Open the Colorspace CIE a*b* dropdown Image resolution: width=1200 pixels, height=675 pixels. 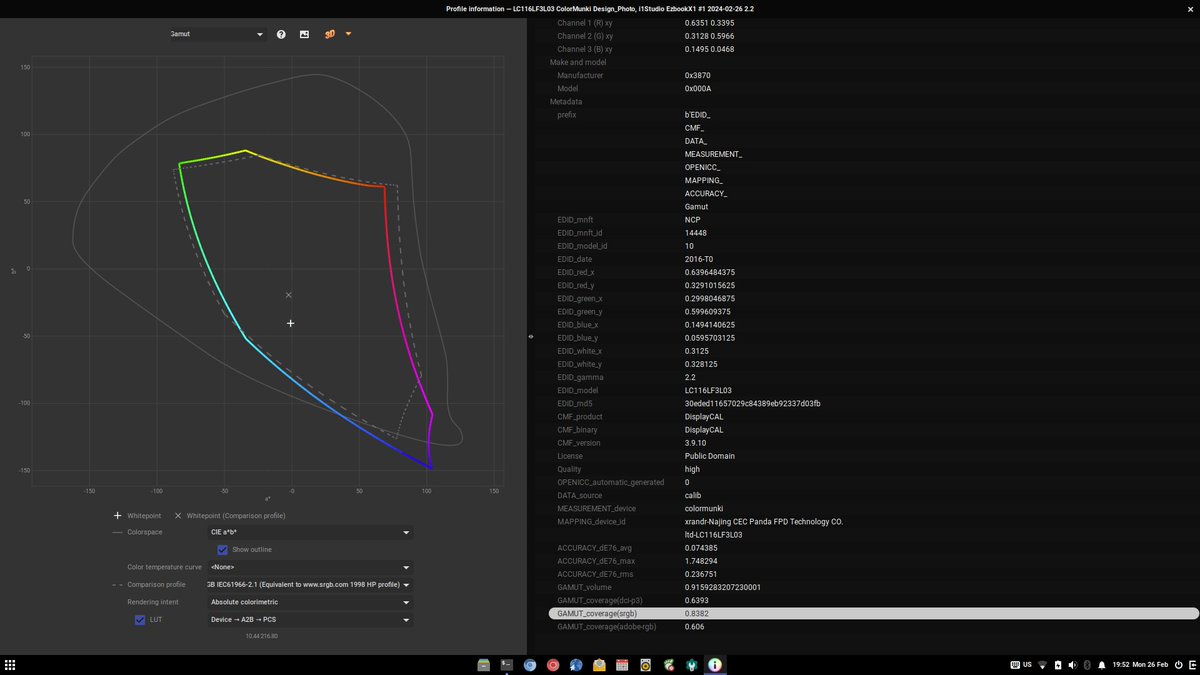[310, 533]
